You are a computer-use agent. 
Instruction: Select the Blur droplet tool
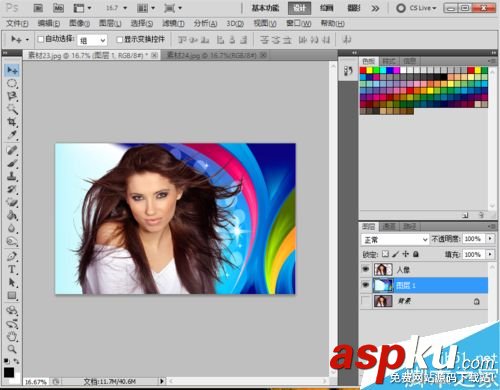coord(12,228)
